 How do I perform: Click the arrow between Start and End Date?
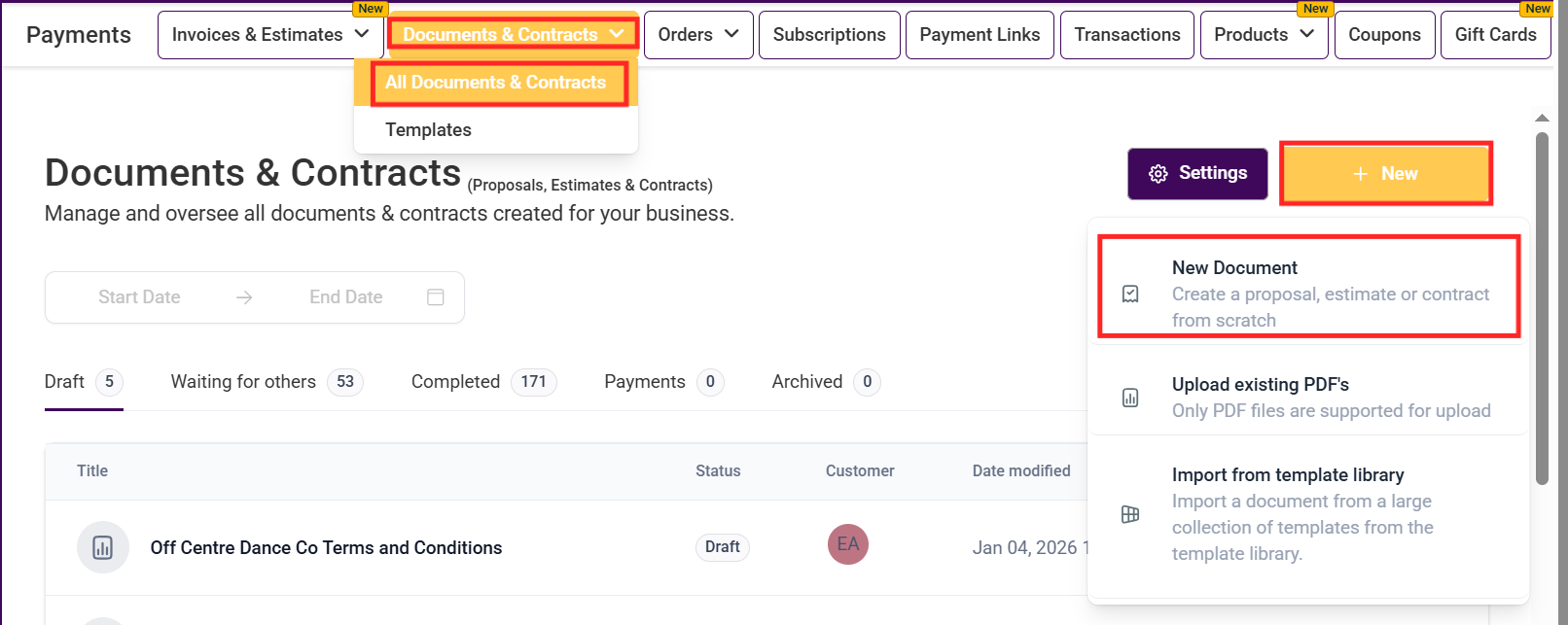pyautogui.click(x=244, y=297)
